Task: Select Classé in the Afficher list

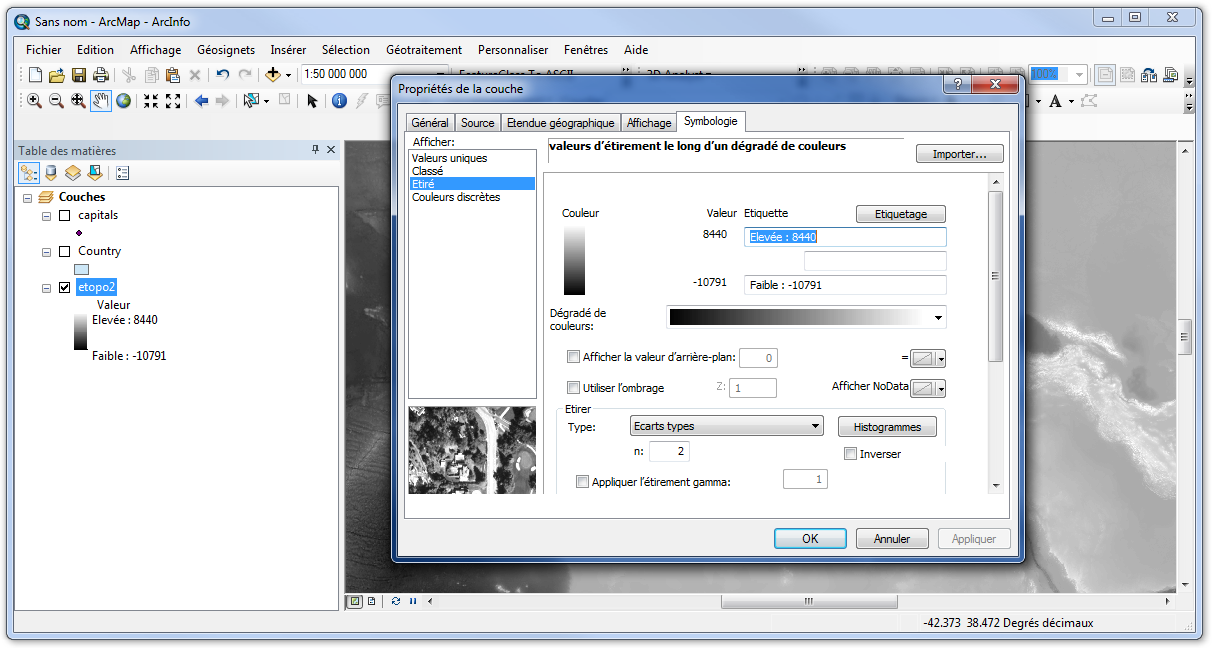Action: click(x=428, y=171)
